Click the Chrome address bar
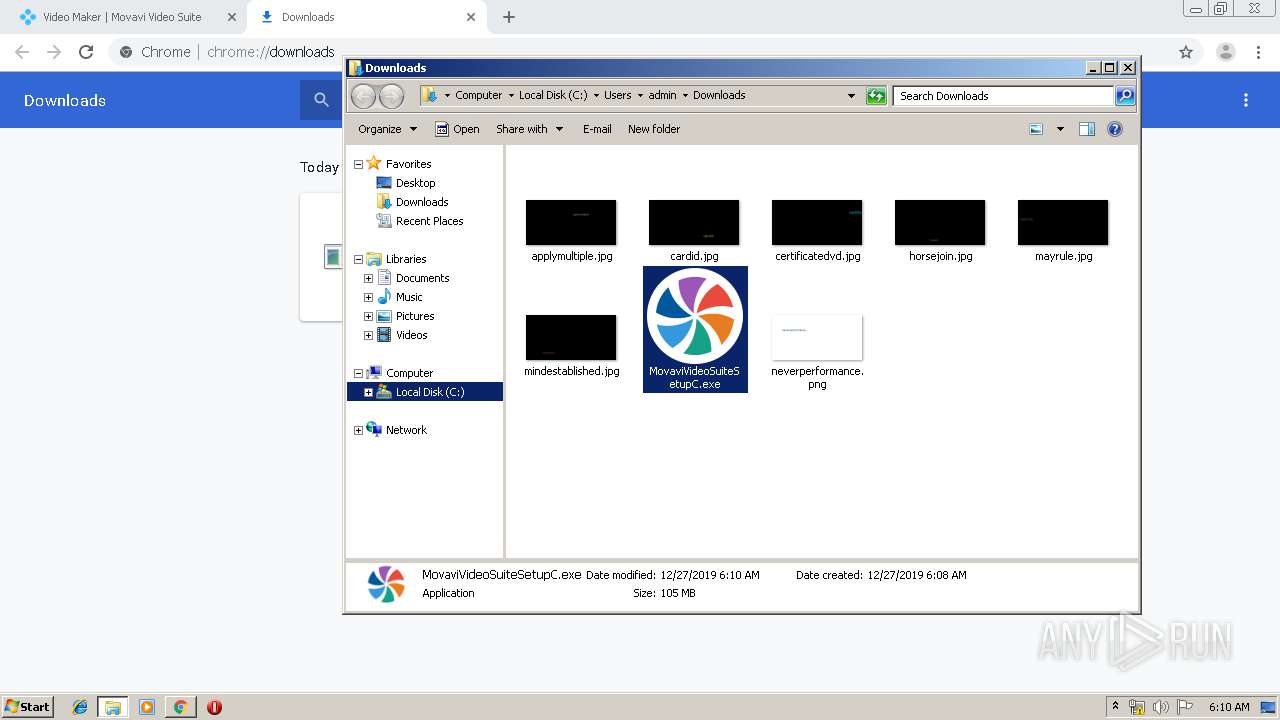 [640, 52]
